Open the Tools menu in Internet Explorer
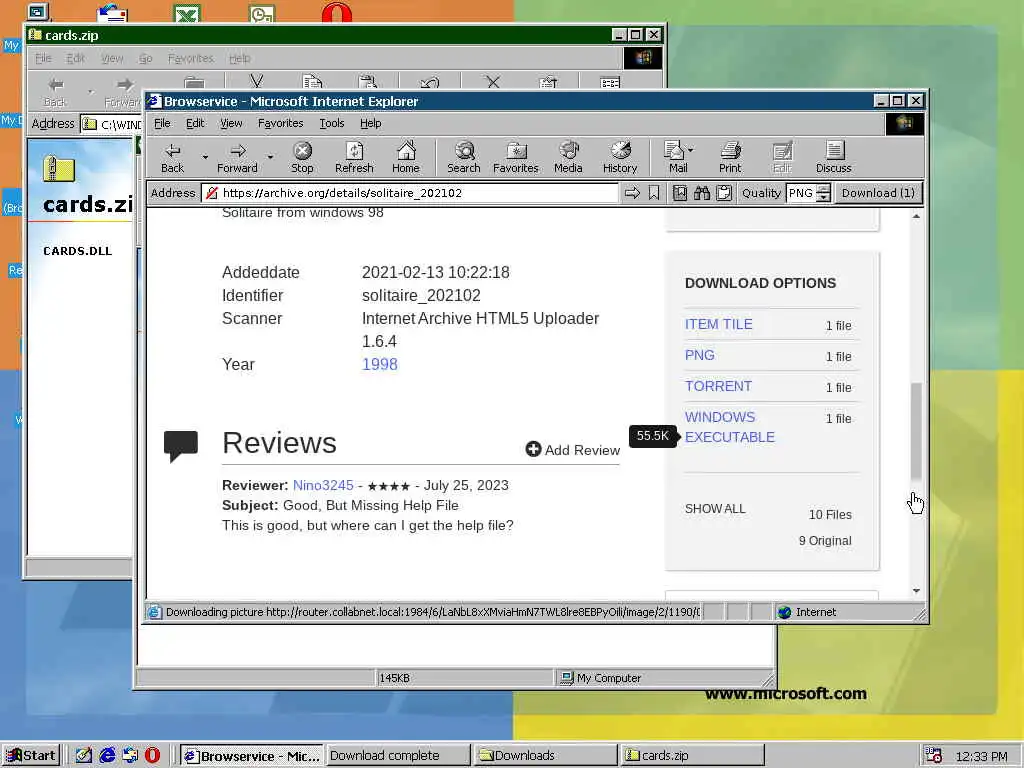 click(x=332, y=123)
